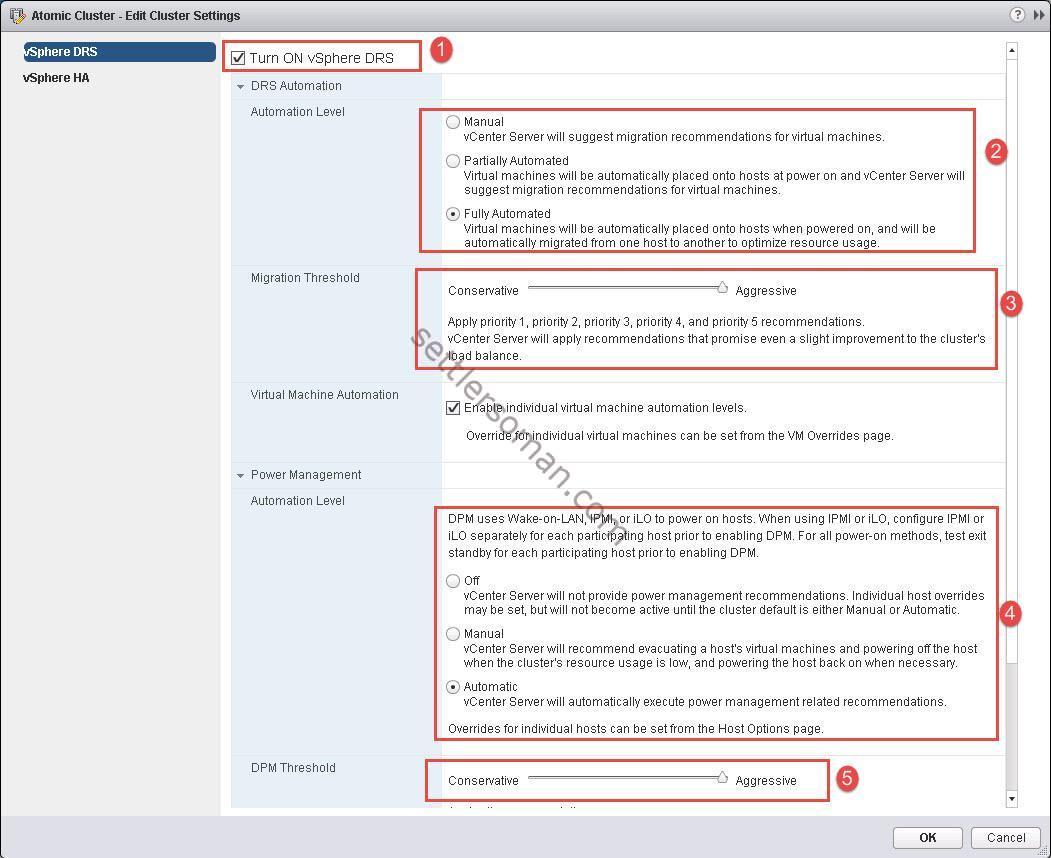This screenshot has width=1051, height=858.
Task: Collapse the Power Management section
Action: pos(241,475)
